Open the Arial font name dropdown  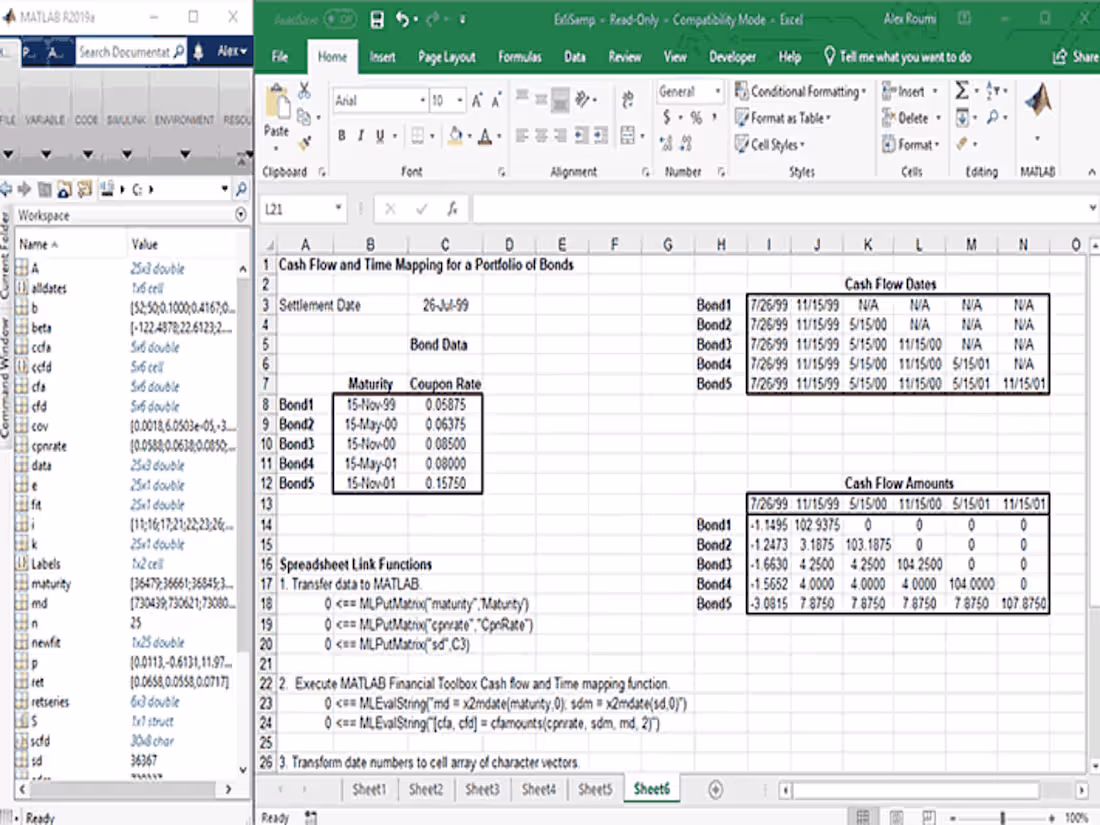[421, 100]
